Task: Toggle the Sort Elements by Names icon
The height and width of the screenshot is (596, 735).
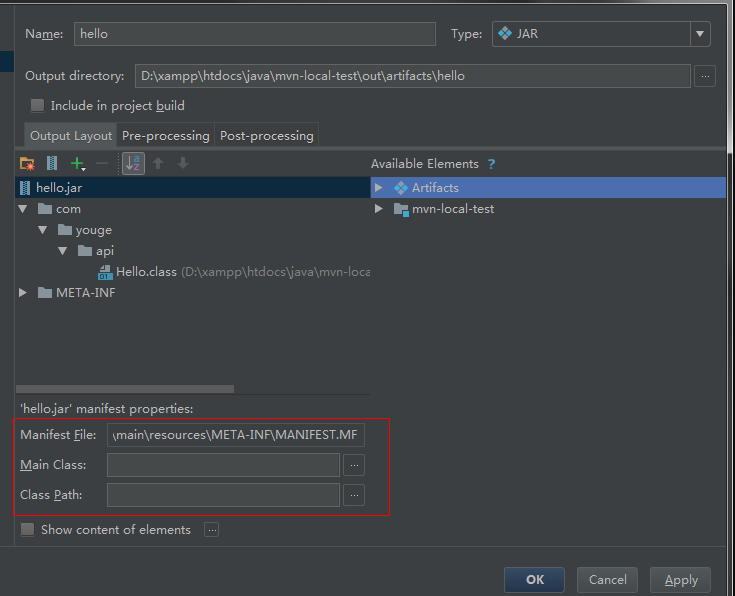Action: [133, 164]
